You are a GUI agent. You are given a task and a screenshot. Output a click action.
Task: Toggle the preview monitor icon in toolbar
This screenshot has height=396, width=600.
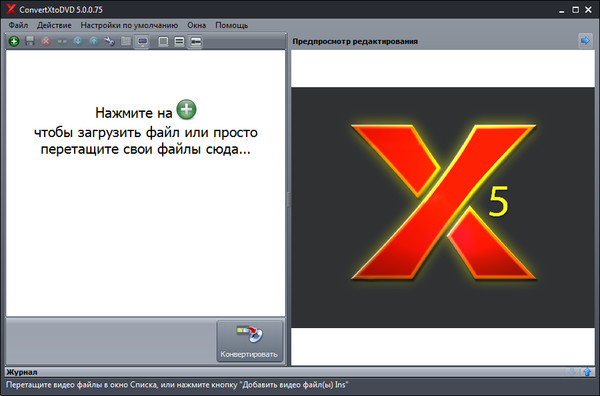point(142,41)
